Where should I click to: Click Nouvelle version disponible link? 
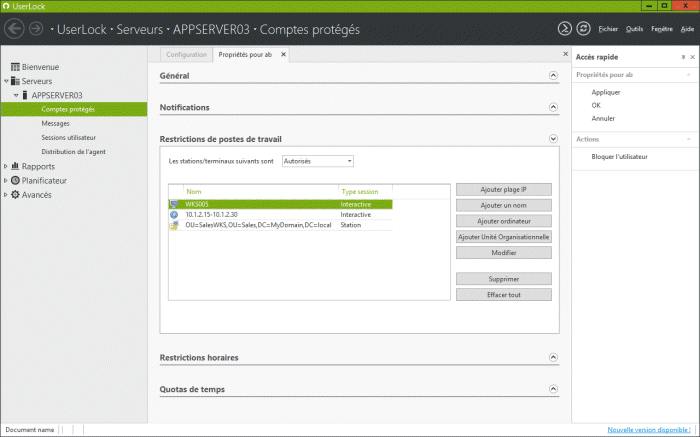649,429
